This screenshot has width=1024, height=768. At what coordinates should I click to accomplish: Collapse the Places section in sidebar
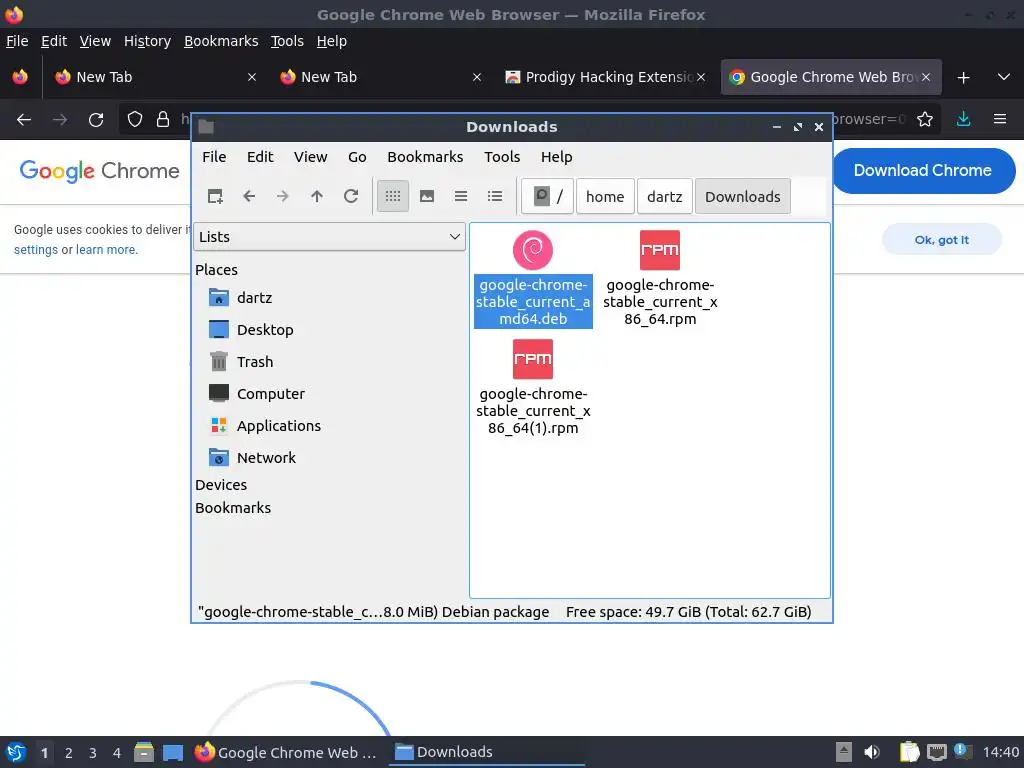[x=216, y=270]
